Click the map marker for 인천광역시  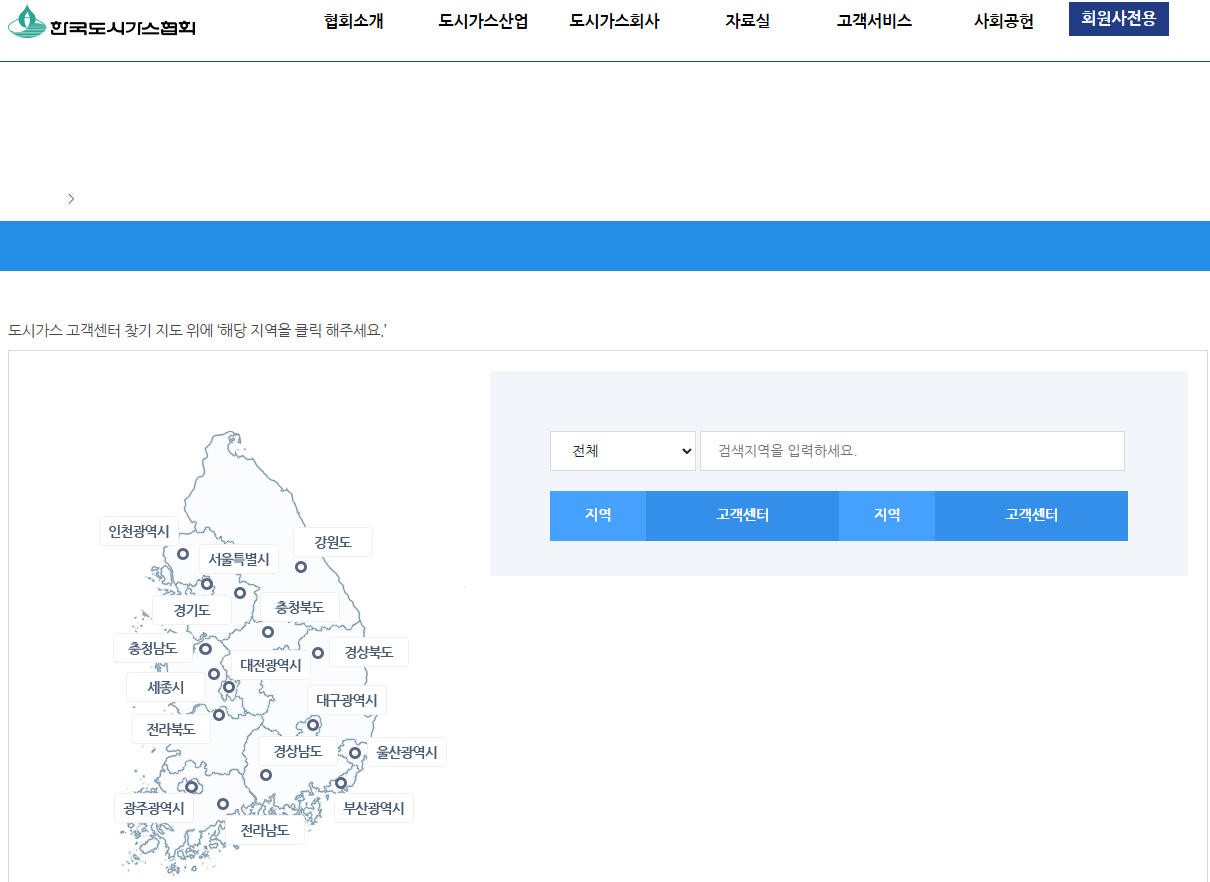[x=183, y=554]
